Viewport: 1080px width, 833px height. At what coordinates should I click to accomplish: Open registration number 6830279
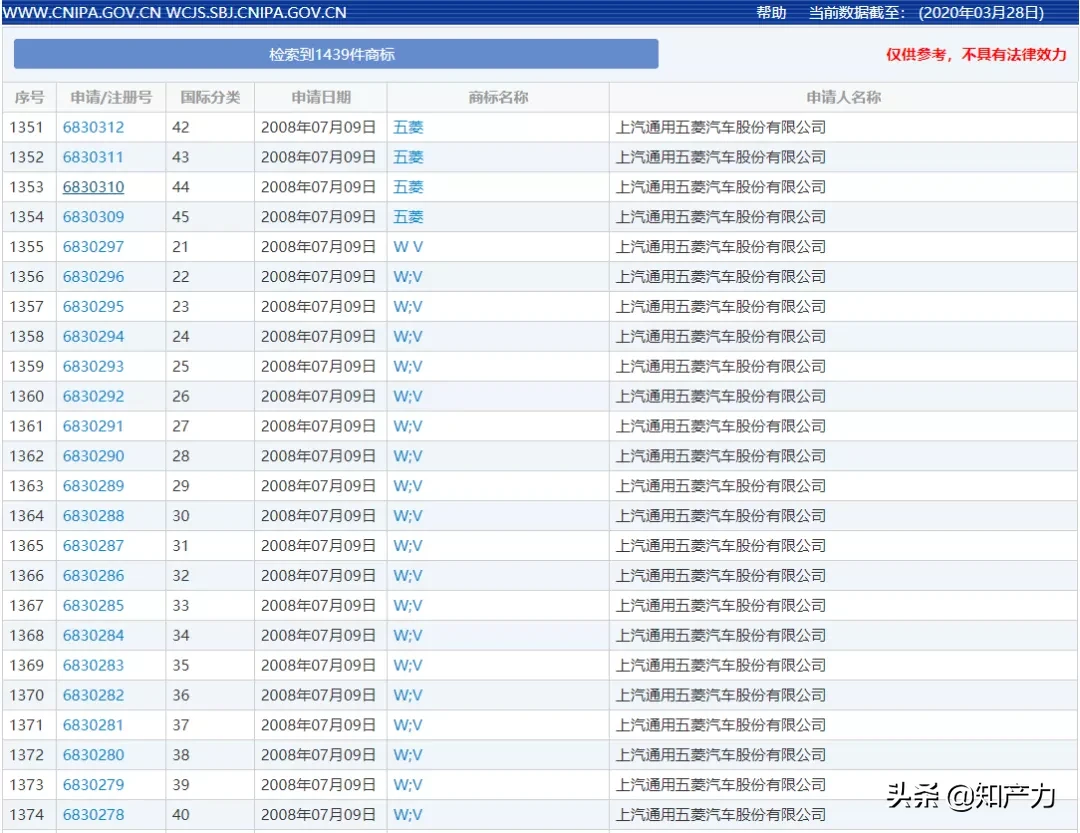tap(94, 785)
